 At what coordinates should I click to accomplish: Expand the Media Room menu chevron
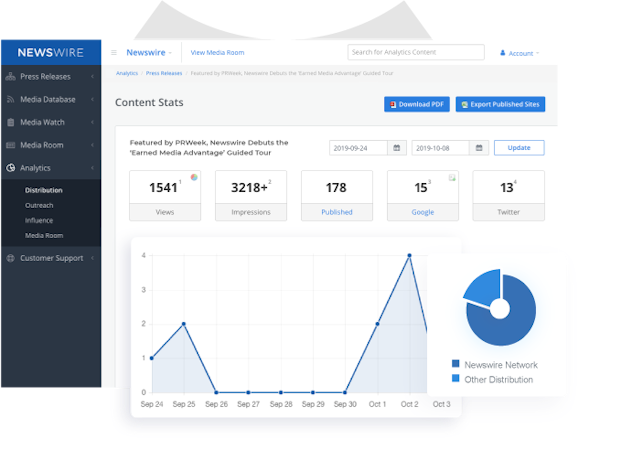92,145
